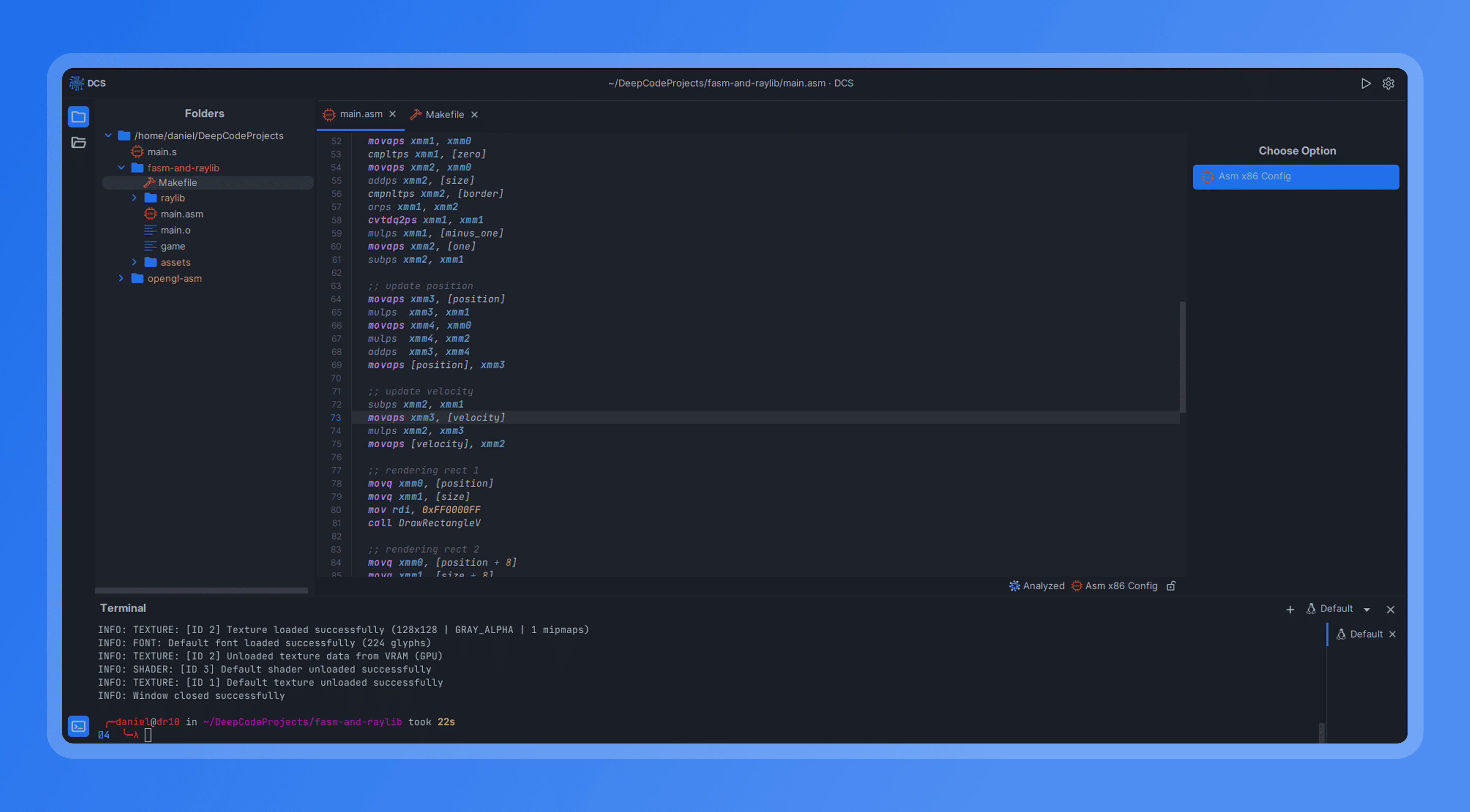This screenshot has height=812, width=1470.
Task: Select the main.asm editor tab
Action: click(361, 114)
